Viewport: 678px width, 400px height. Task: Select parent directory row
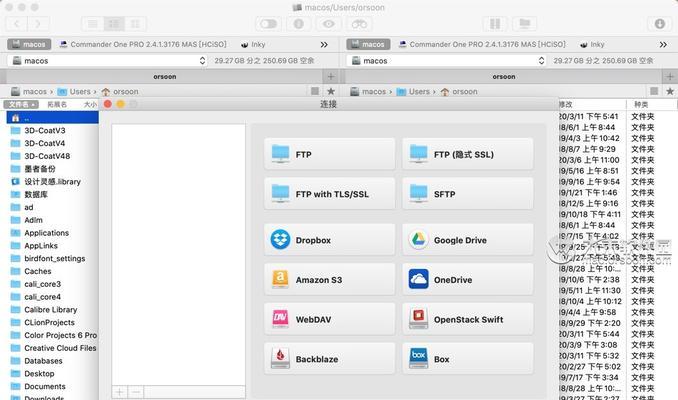click(52, 118)
